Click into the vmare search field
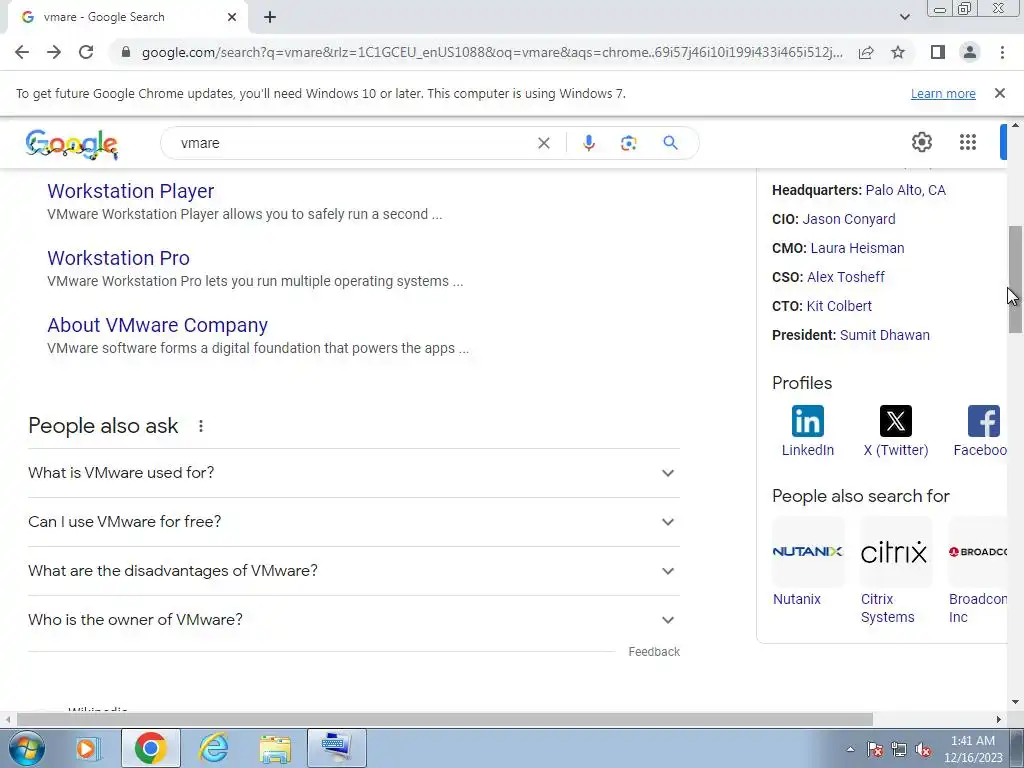 (353, 143)
